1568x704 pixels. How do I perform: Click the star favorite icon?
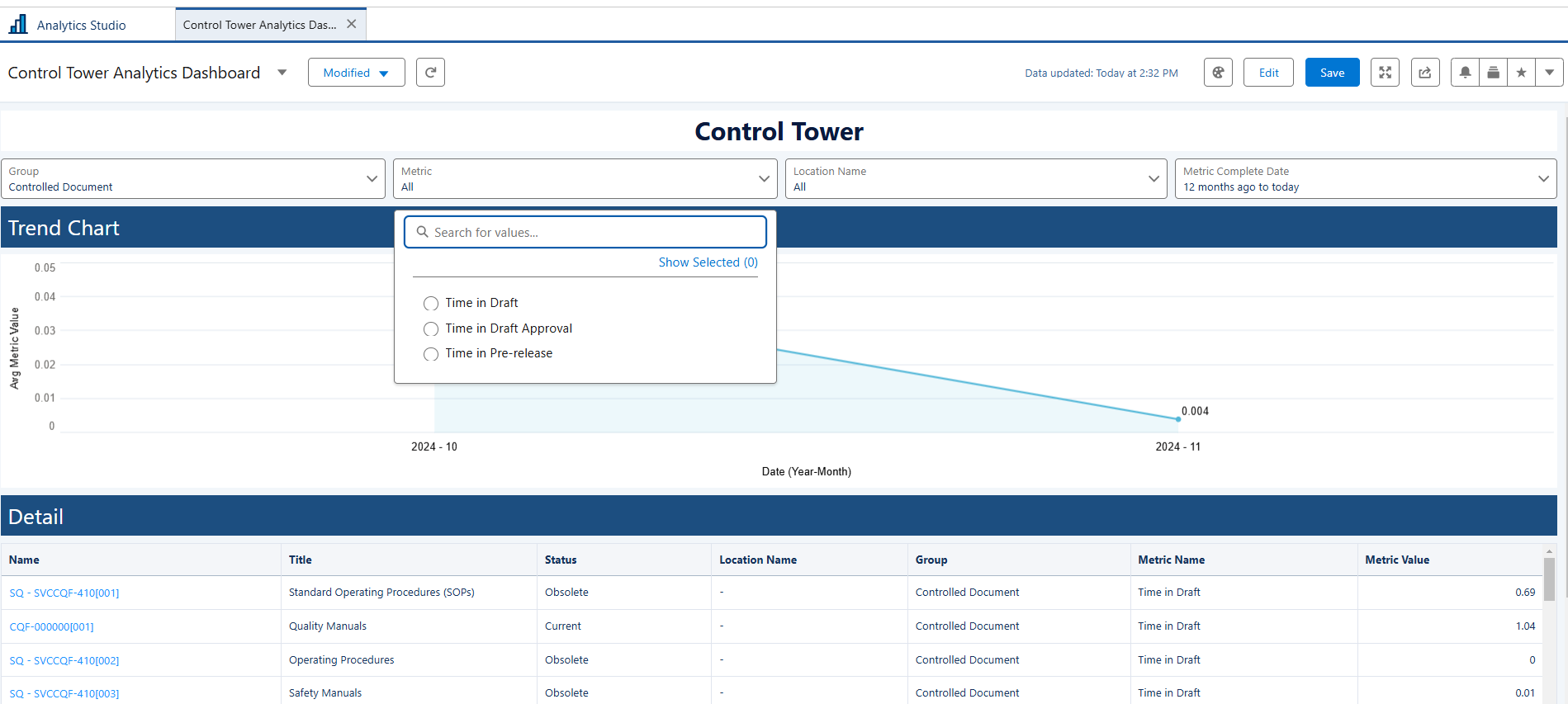1521,73
